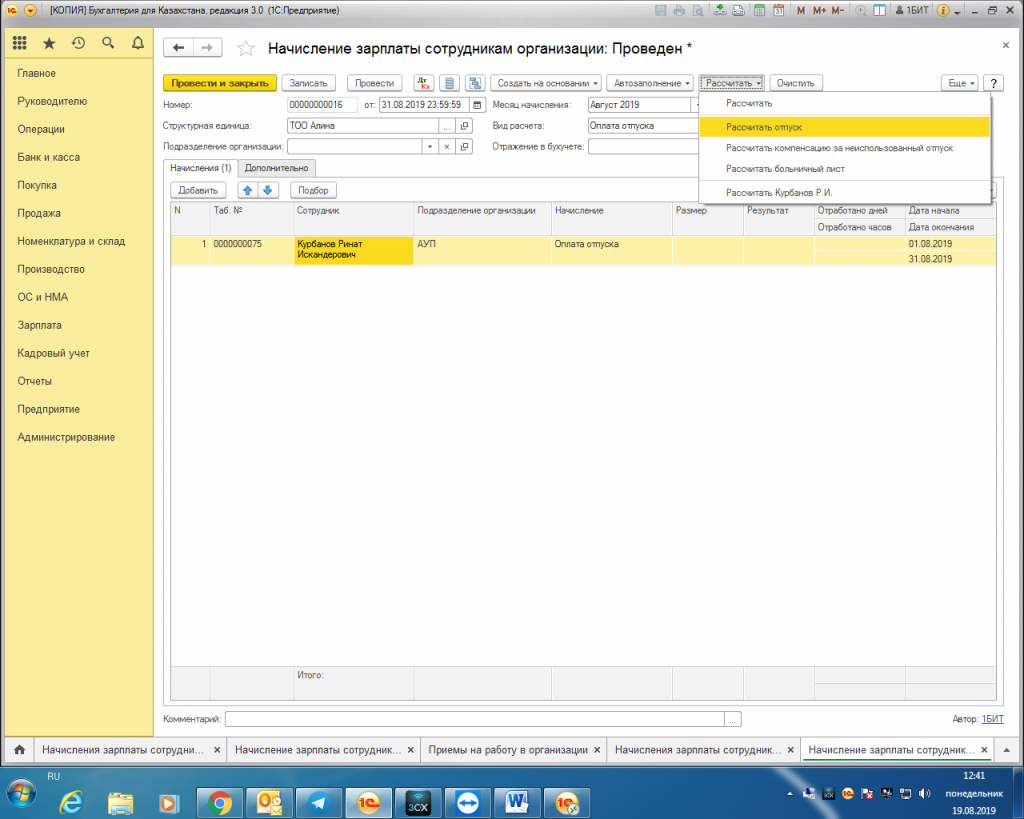Click the Провести и закрыть button
The width and height of the screenshot is (1024, 819).
[x=219, y=83]
